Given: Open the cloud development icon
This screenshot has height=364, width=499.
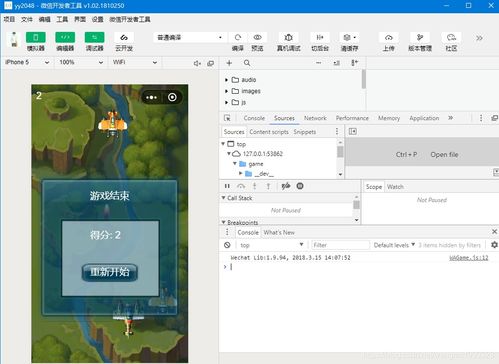Looking at the screenshot, I should (x=124, y=37).
